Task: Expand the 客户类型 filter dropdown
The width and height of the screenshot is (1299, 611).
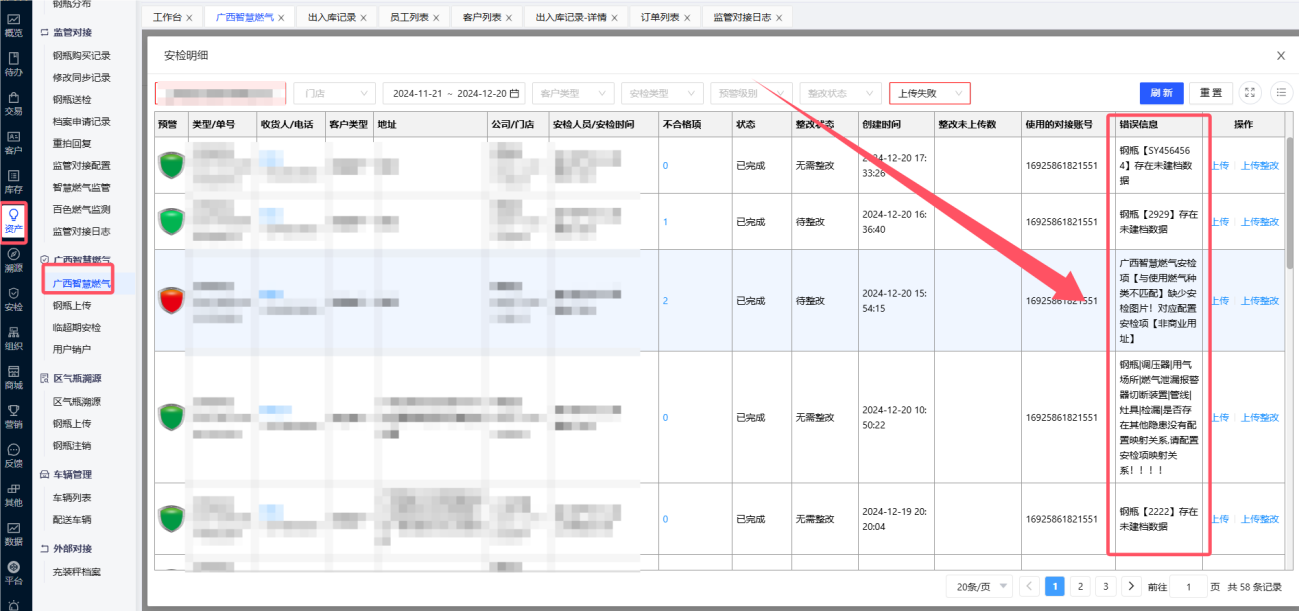Action: point(573,93)
